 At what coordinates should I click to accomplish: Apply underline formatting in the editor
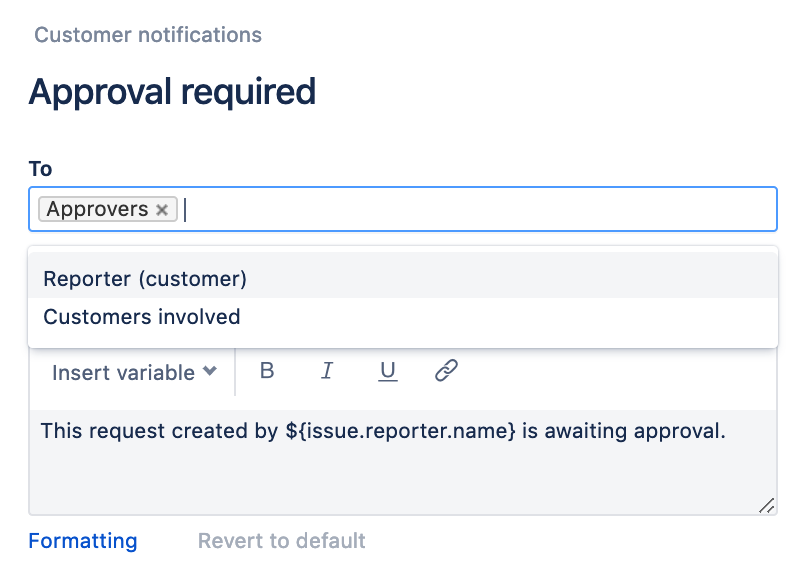tap(387, 371)
